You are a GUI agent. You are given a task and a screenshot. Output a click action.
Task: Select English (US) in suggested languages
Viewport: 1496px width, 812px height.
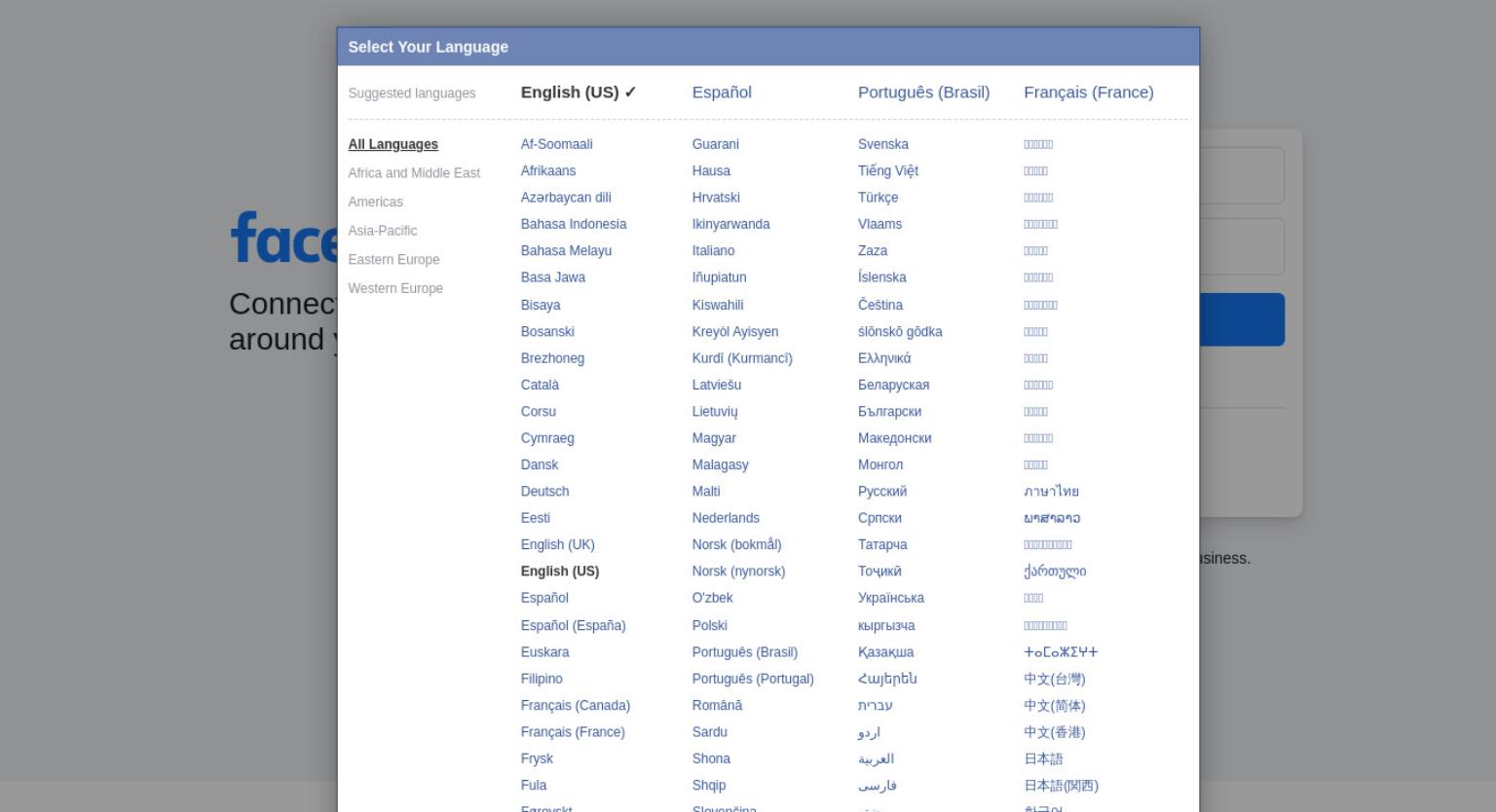pyautogui.click(x=579, y=92)
